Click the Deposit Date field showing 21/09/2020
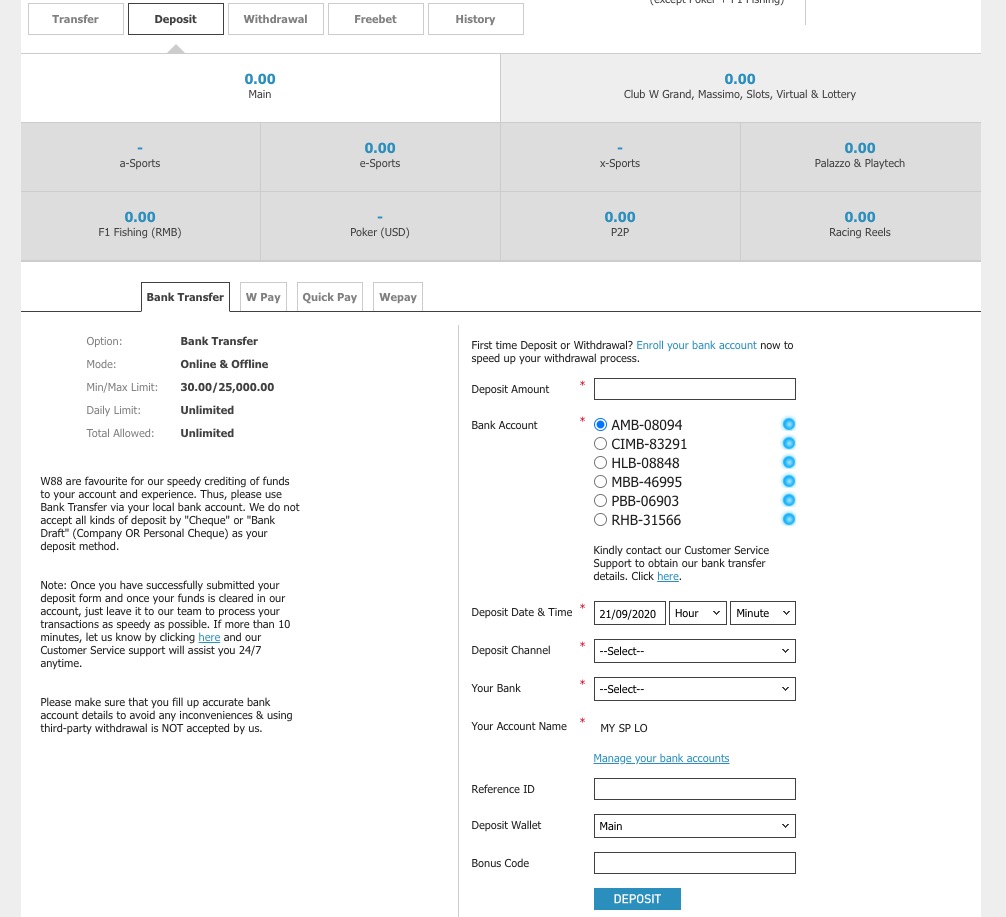The image size is (1006, 917). pos(630,613)
